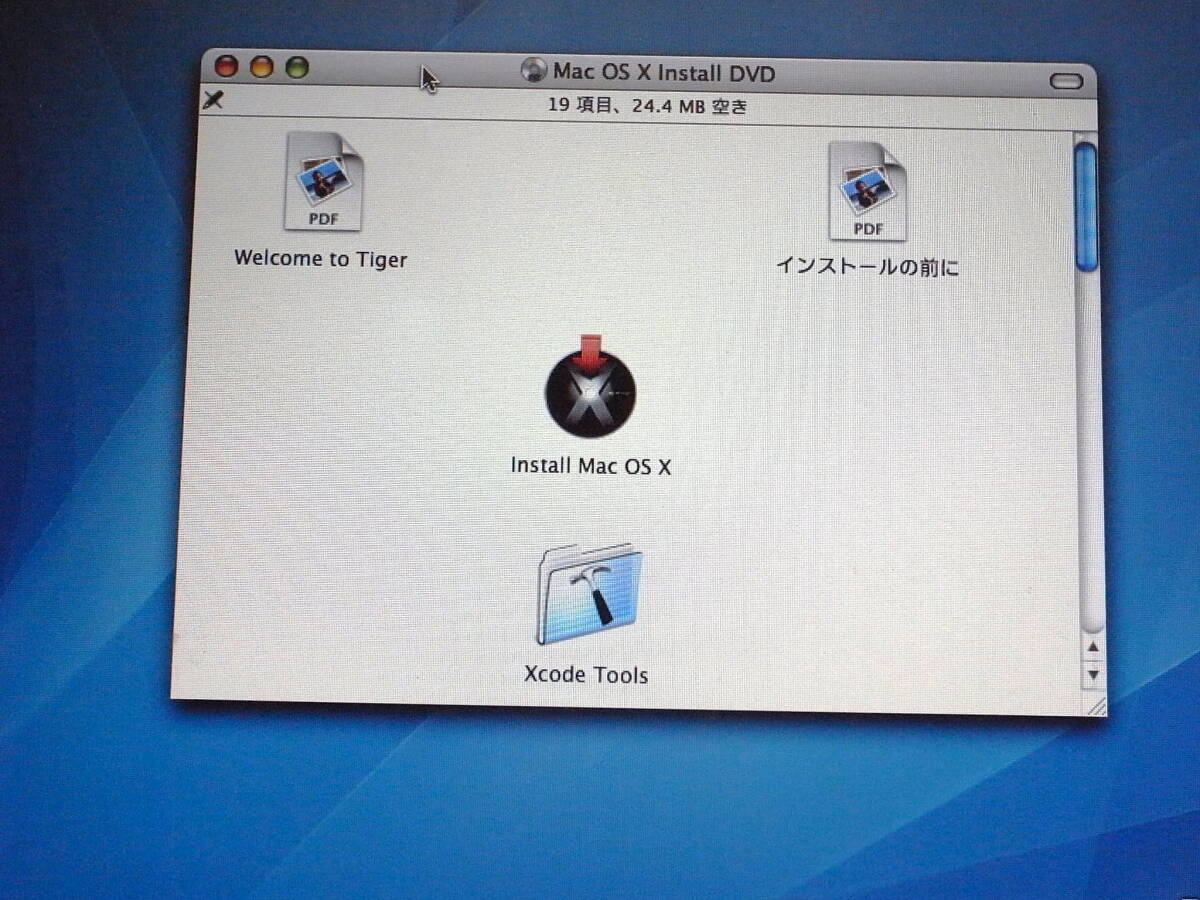
Task: Open the Welcome to Tiger PDF icon
Action: 323,185
